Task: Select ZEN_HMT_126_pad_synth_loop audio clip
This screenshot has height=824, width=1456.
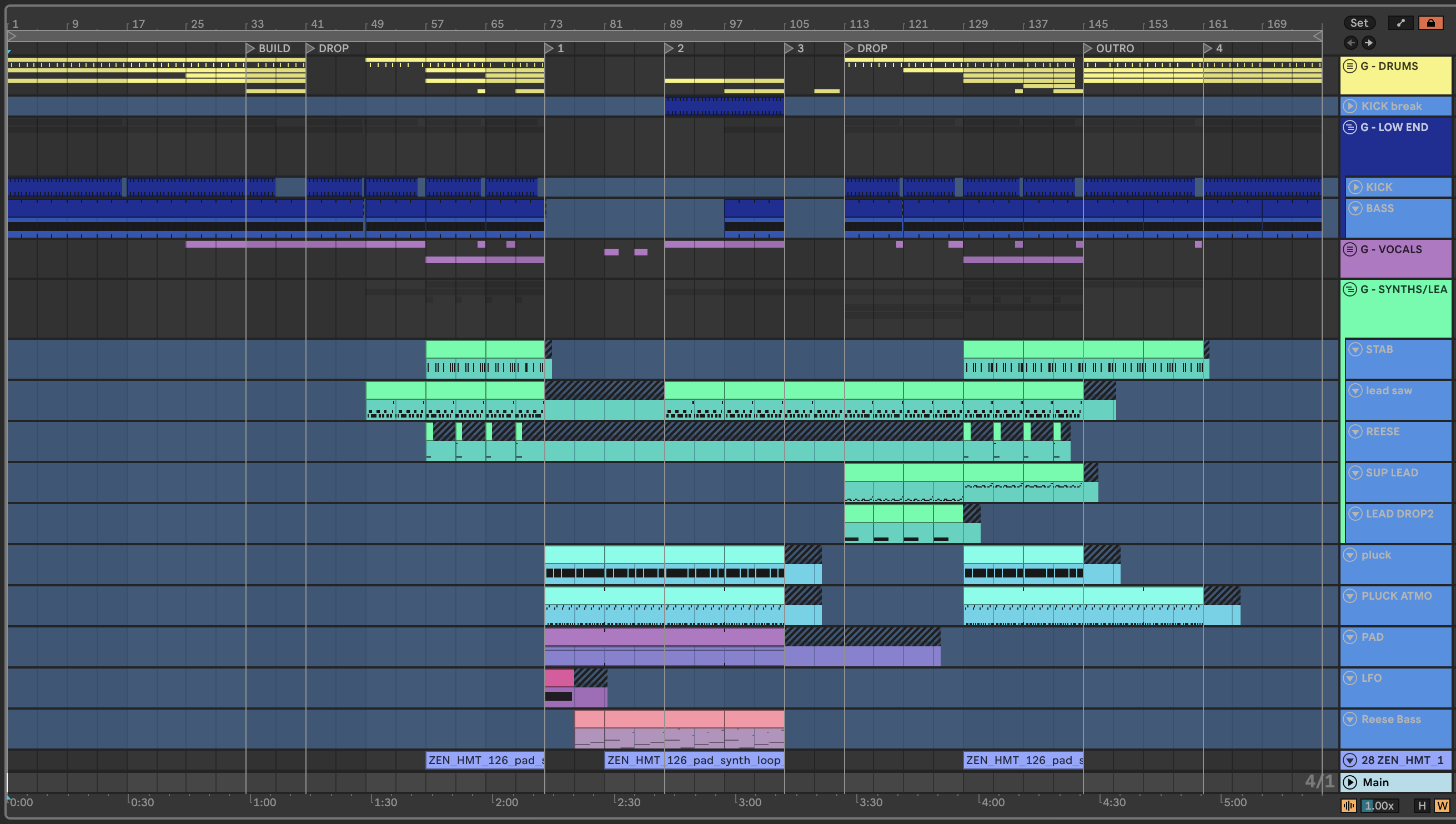Action: (x=694, y=760)
